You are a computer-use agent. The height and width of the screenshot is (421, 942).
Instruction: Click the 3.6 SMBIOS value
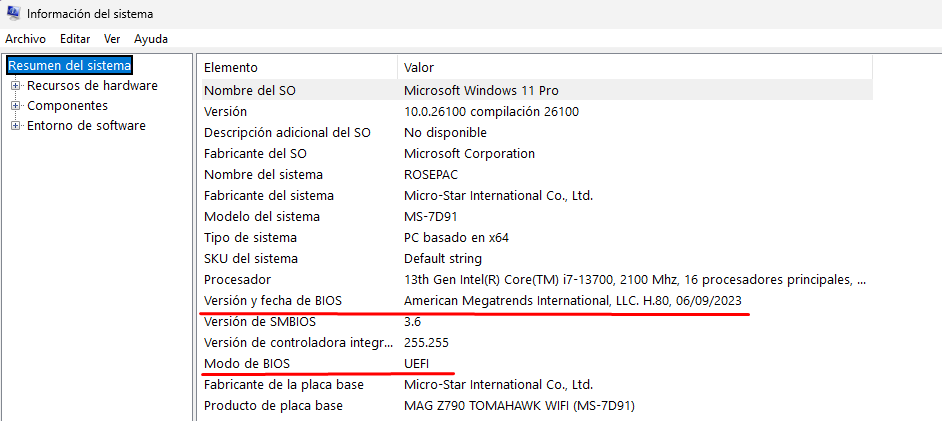[x=413, y=322]
